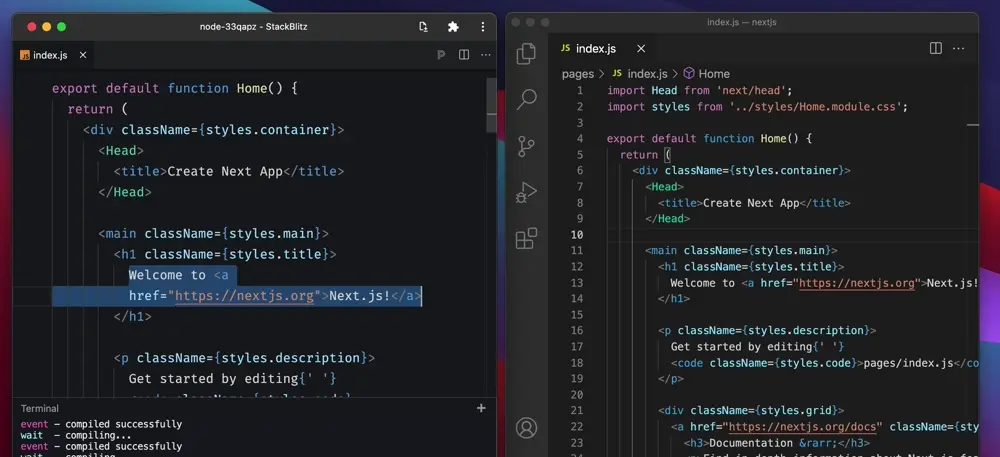Click the highlighted line number 10 in VS Code

(x=577, y=235)
